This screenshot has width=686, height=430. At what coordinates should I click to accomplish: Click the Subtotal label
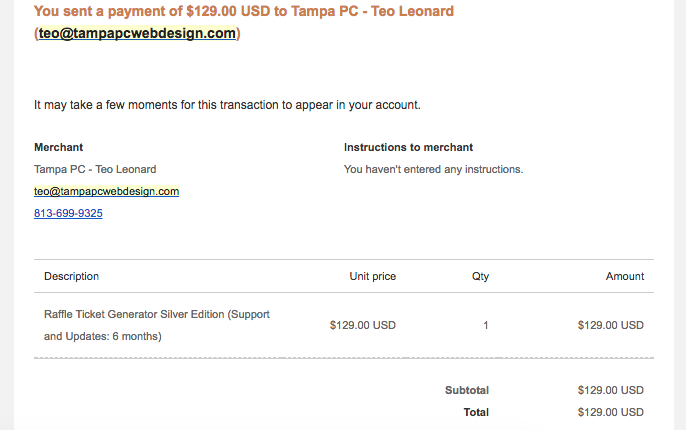(466, 390)
